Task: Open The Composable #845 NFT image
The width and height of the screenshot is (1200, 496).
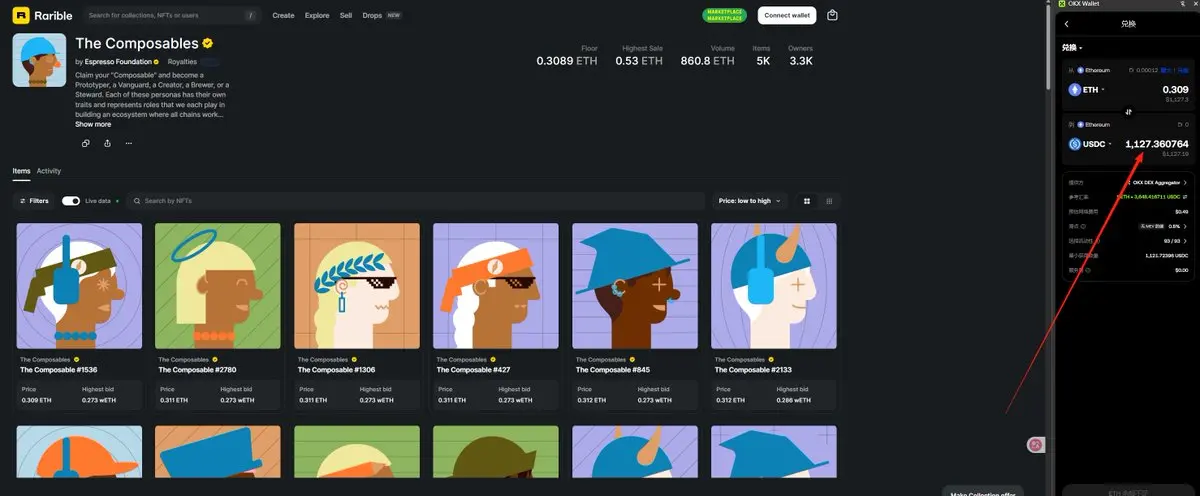Action: pos(635,285)
